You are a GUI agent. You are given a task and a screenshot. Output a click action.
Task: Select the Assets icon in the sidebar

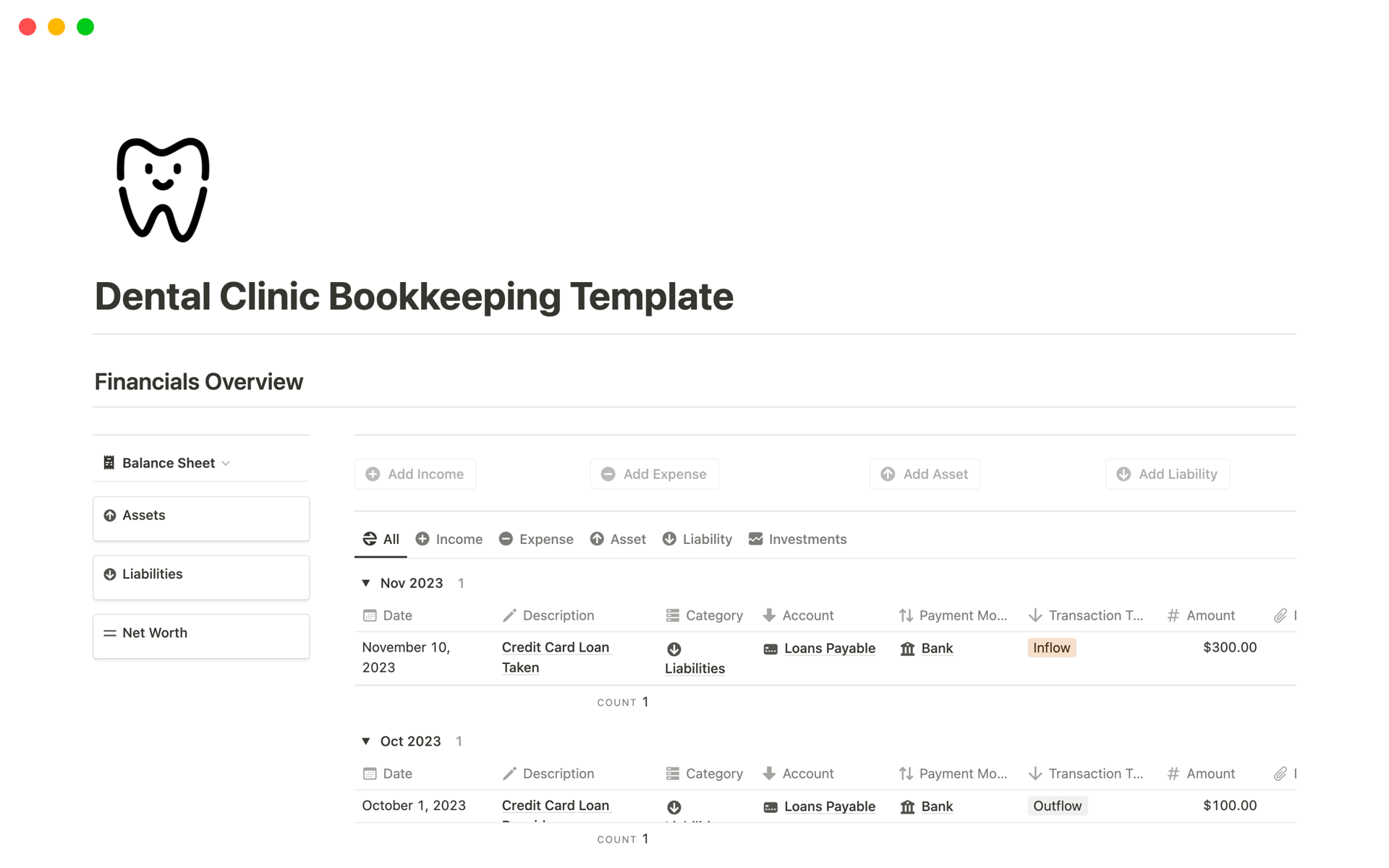click(110, 515)
